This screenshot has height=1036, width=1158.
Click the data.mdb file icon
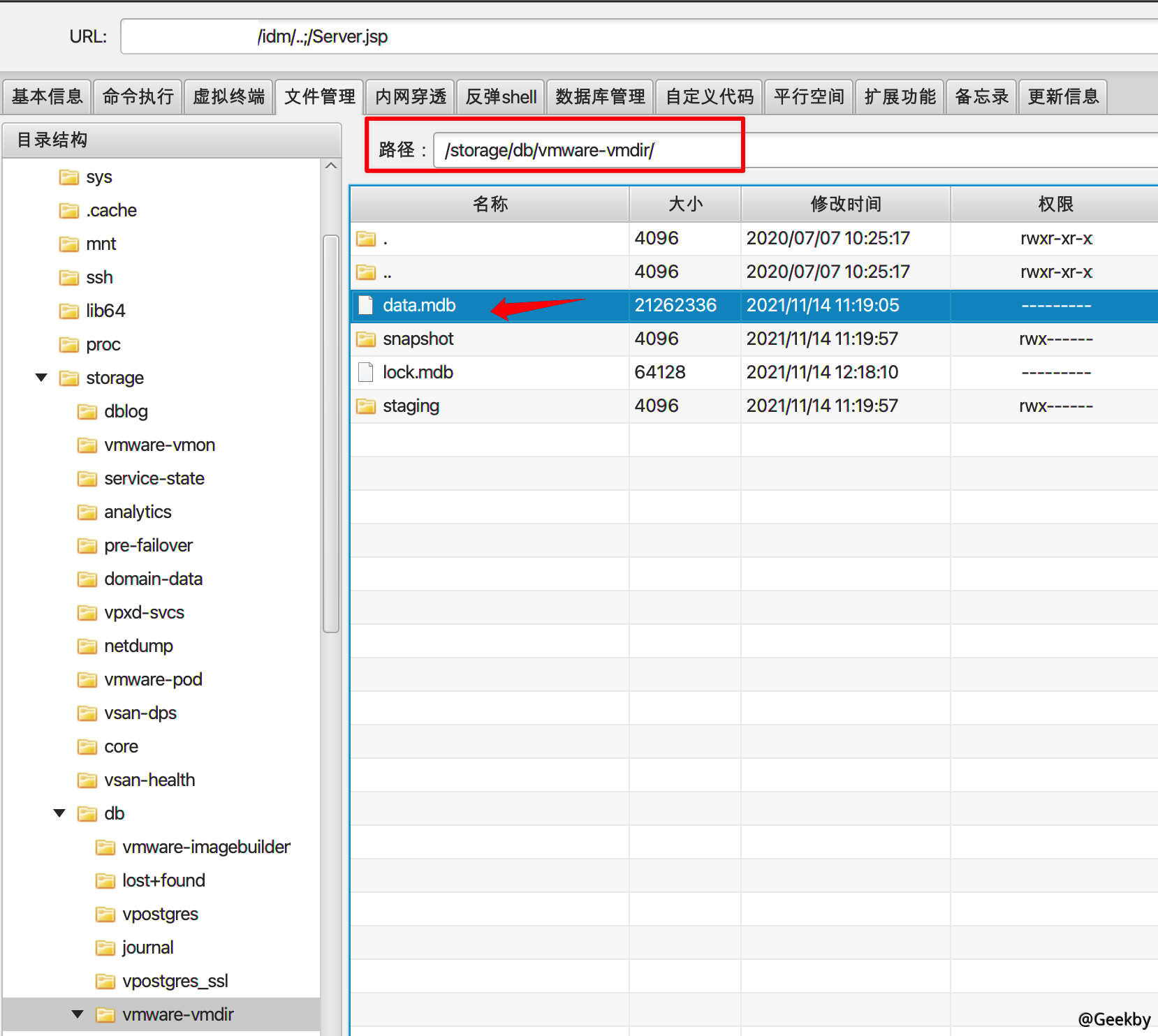pyautogui.click(x=365, y=305)
